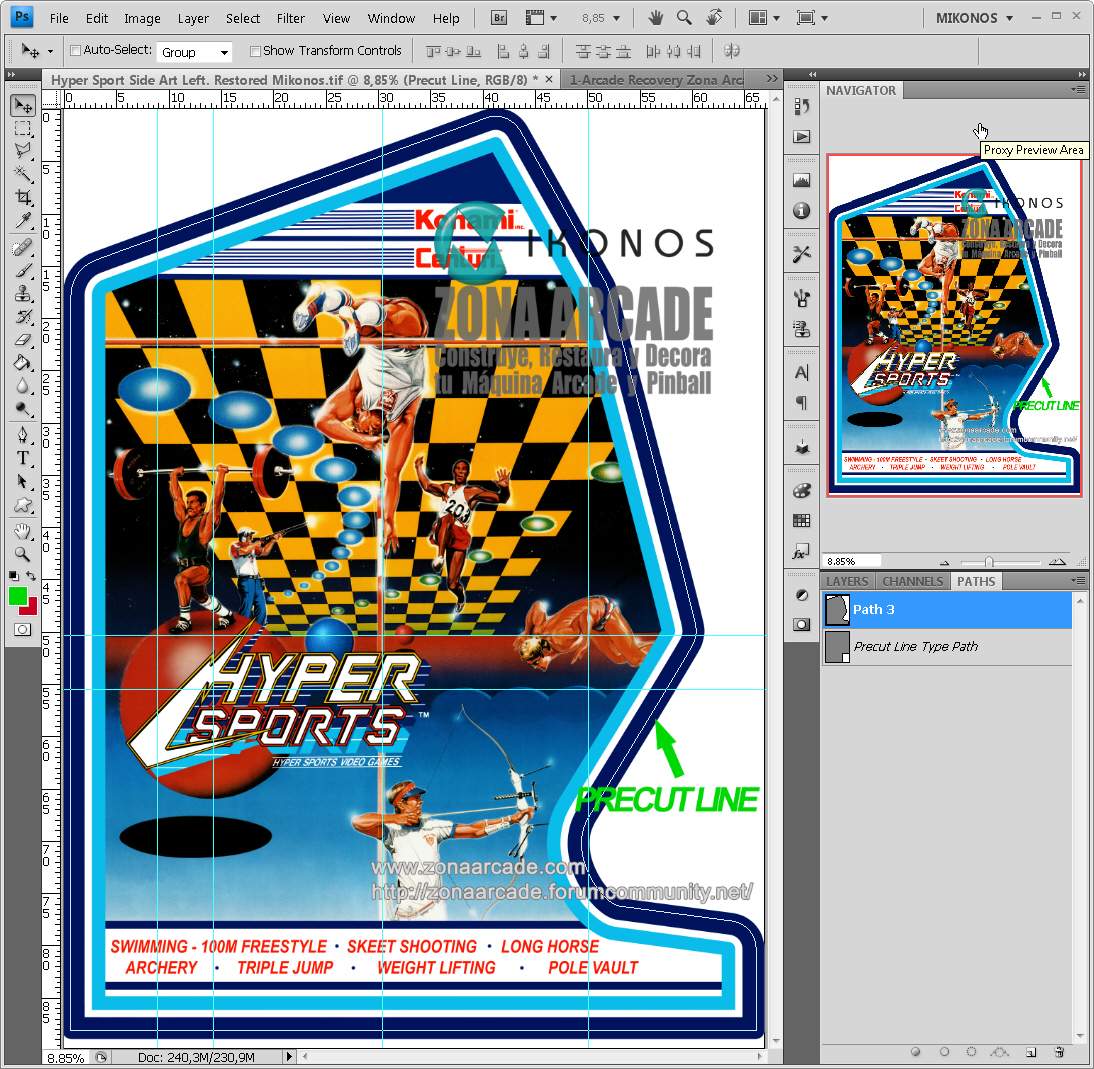Viewport: 1094px width, 1069px height.
Task: Switch to the Channels tab
Action: 911,581
